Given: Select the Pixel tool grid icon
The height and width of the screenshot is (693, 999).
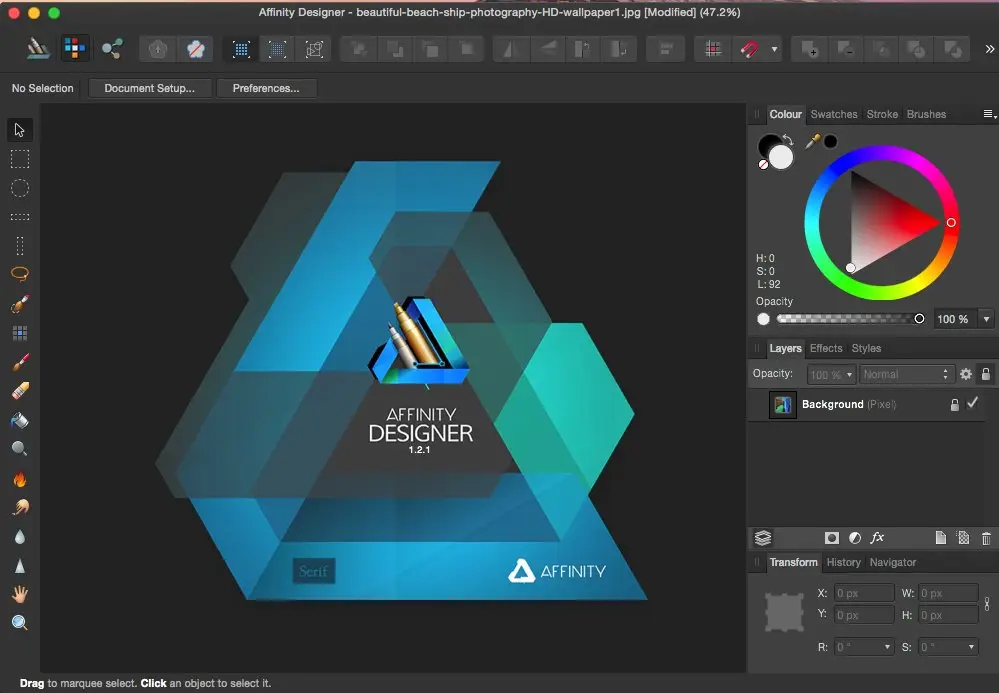Looking at the screenshot, I should coord(20,333).
